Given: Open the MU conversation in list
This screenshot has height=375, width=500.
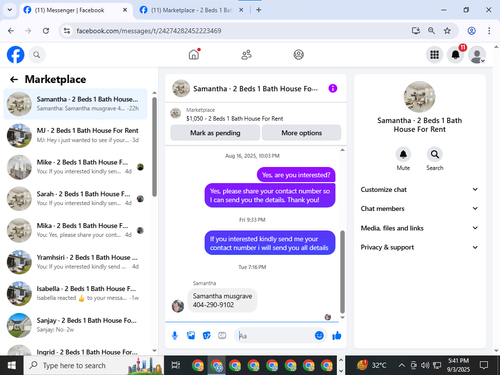Looking at the screenshot, I should pyautogui.click(x=75, y=135).
